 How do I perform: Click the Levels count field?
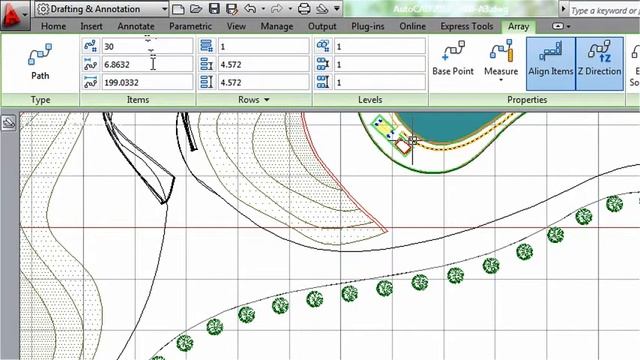coord(380,46)
